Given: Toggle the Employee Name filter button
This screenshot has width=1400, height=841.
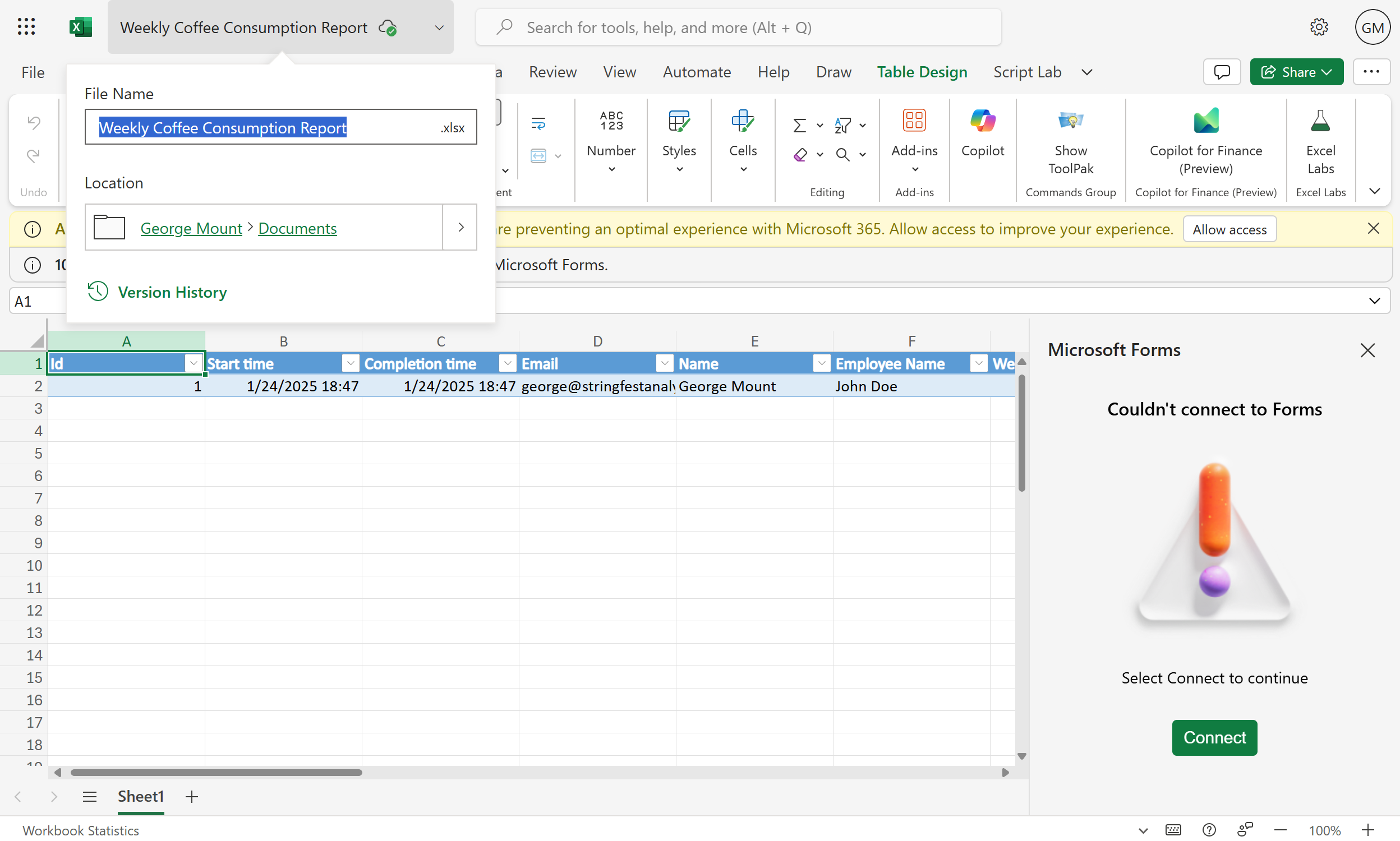Looking at the screenshot, I should (978, 363).
